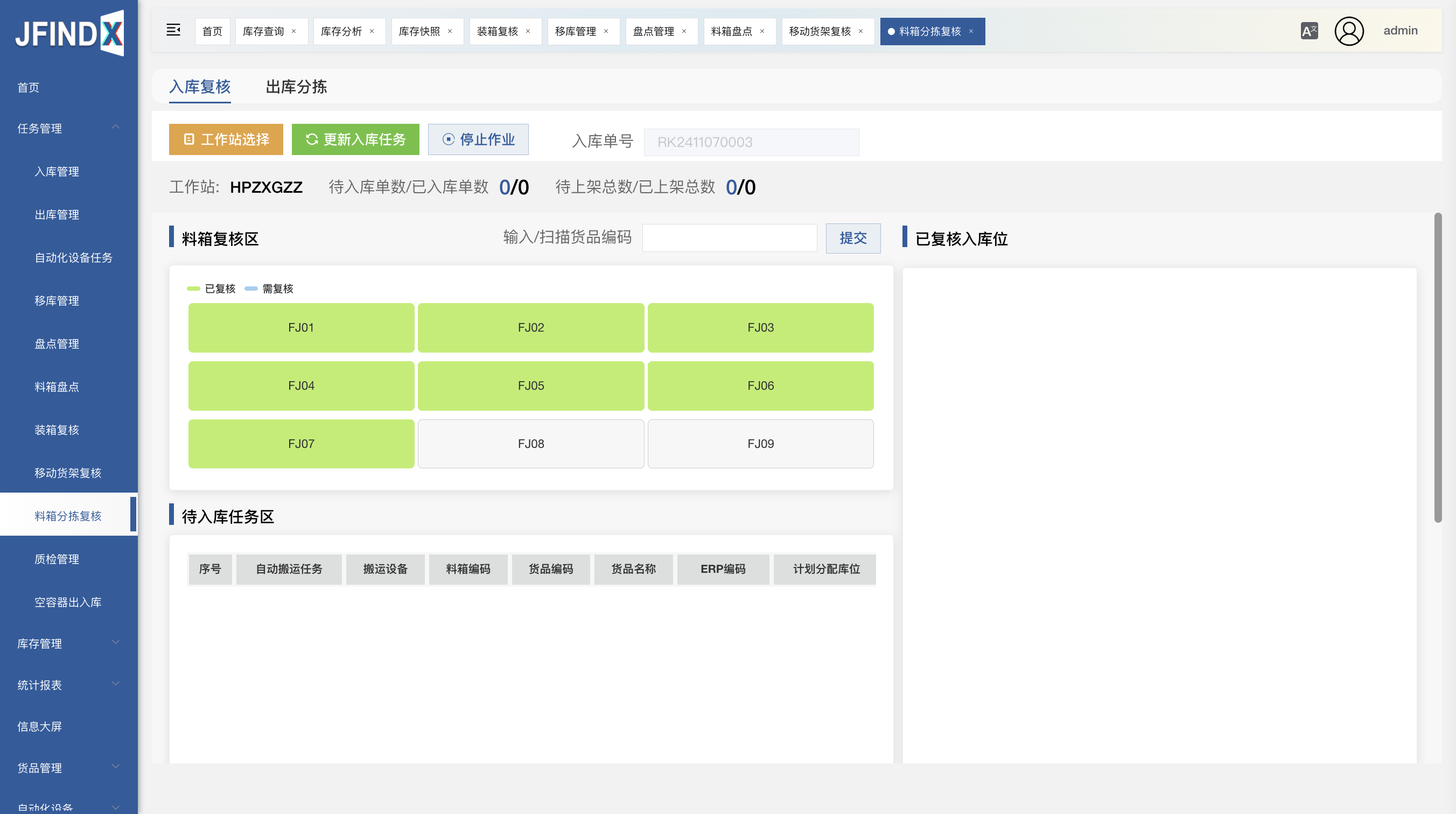
Task: Toggle the 需复核 legend item
Action: click(x=269, y=289)
